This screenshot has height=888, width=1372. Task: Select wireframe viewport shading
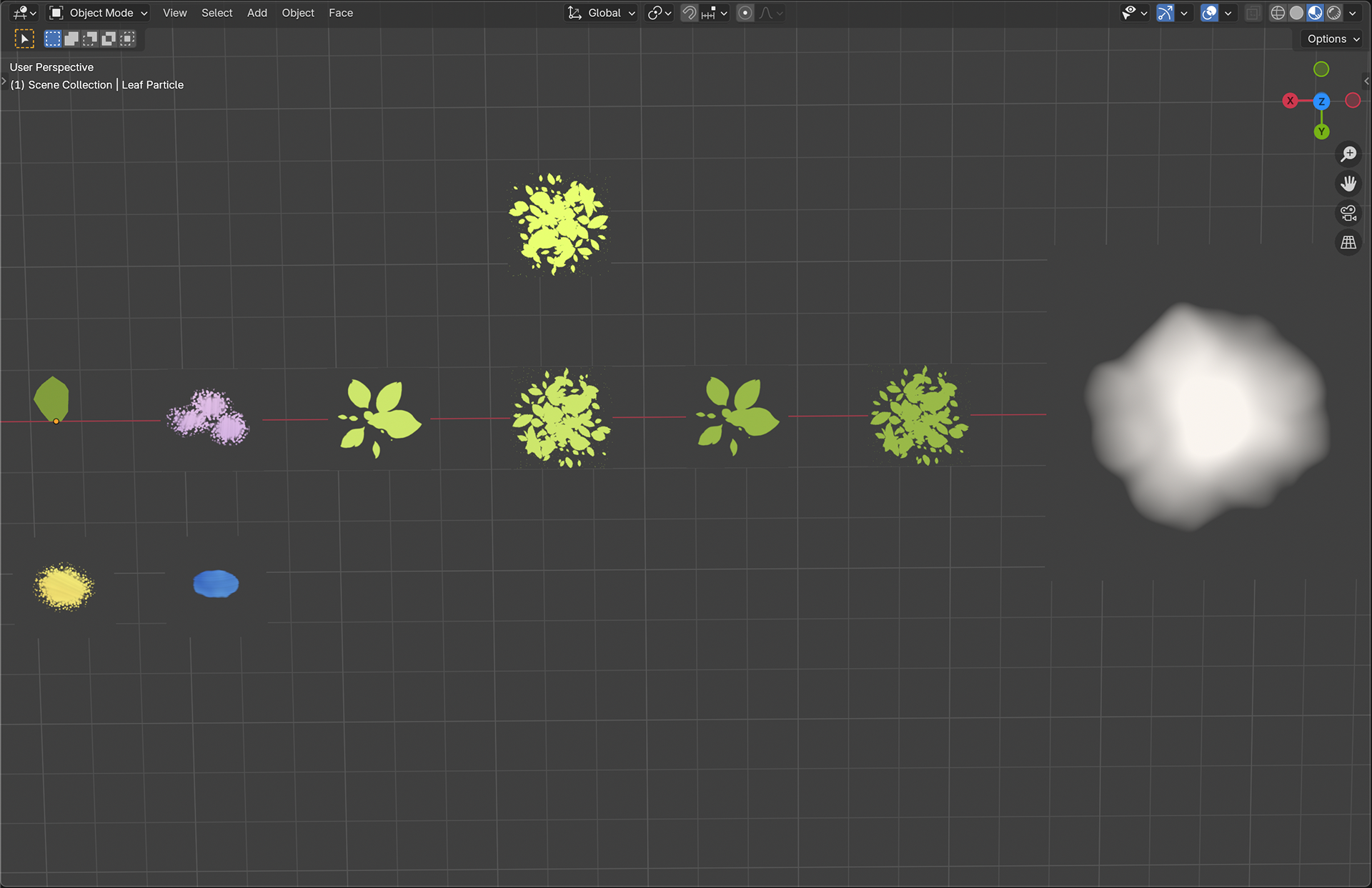[1278, 13]
